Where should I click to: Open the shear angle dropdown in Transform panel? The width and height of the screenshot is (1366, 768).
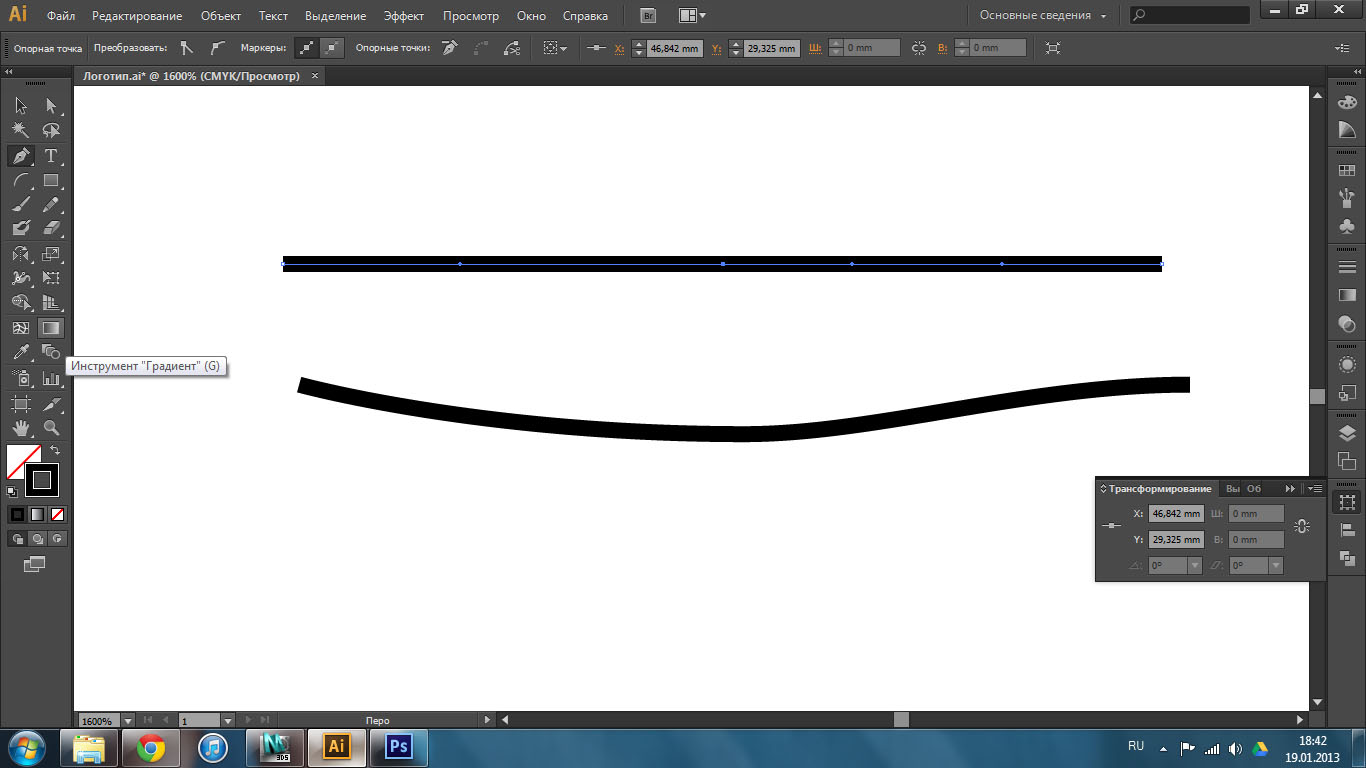point(1275,566)
